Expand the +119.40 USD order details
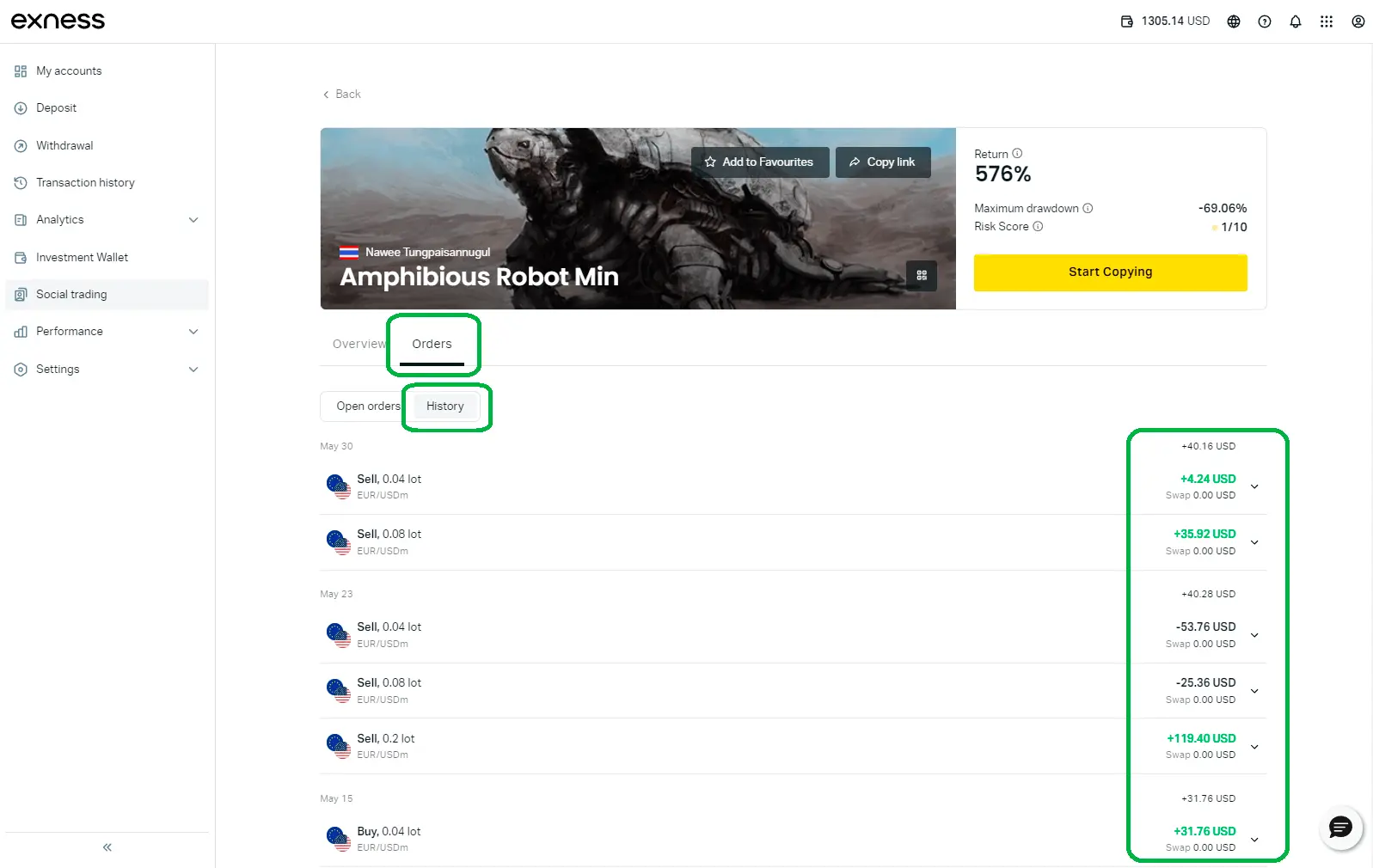Image resolution: width=1373 pixels, height=868 pixels. click(1254, 748)
